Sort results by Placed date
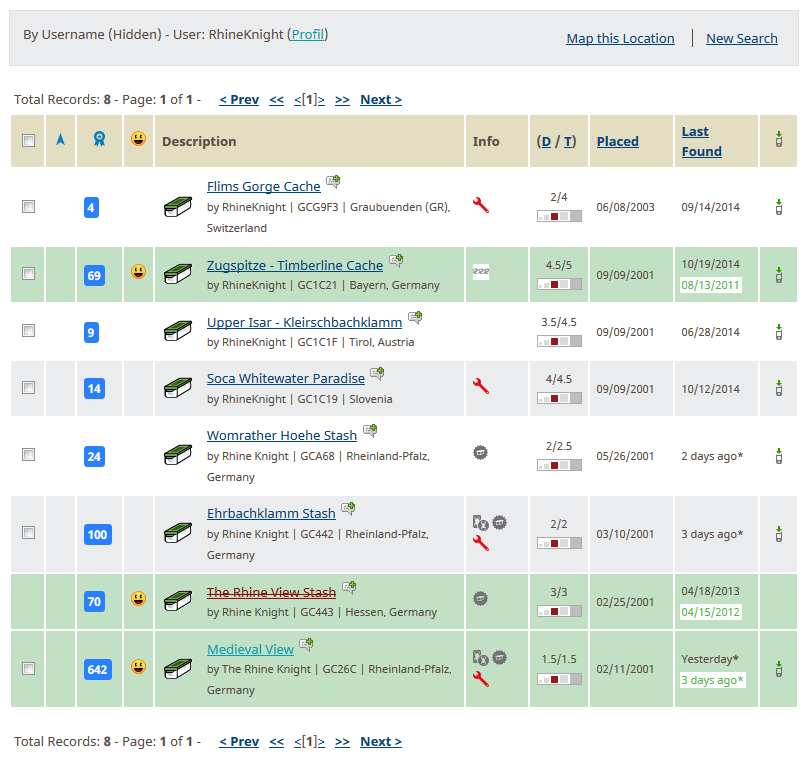Image resolution: width=810 pixels, height=762 pixels. click(618, 142)
